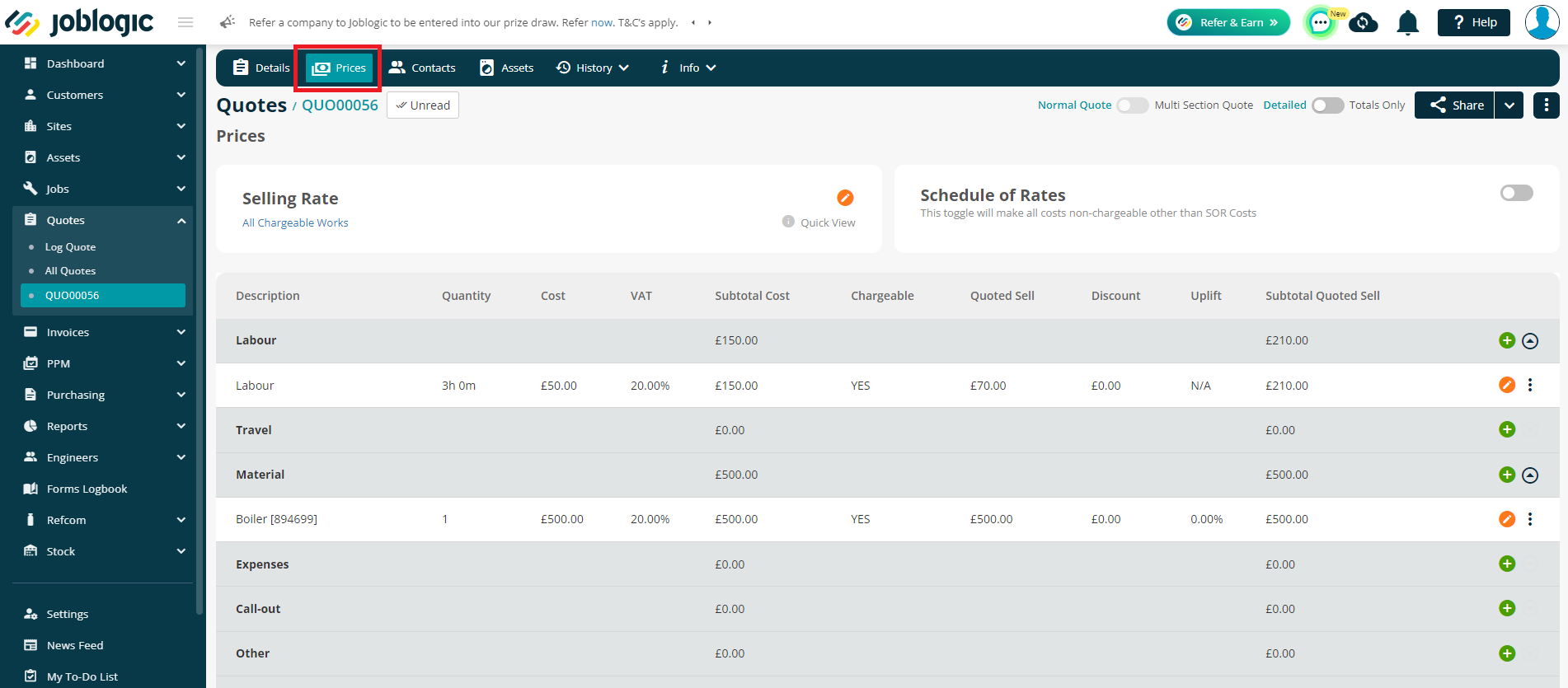Viewport: 1568px width, 688px height.
Task: Follow the 'now' link in the announcement
Action: pos(602,22)
